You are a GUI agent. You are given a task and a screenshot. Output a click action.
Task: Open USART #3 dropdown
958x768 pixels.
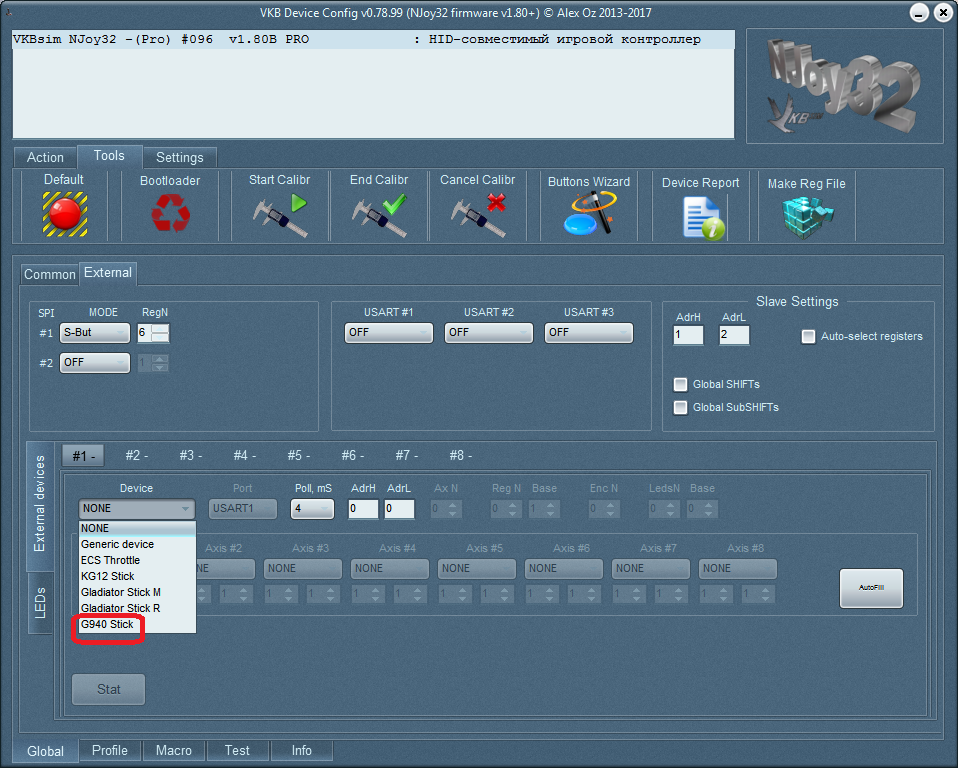click(589, 333)
